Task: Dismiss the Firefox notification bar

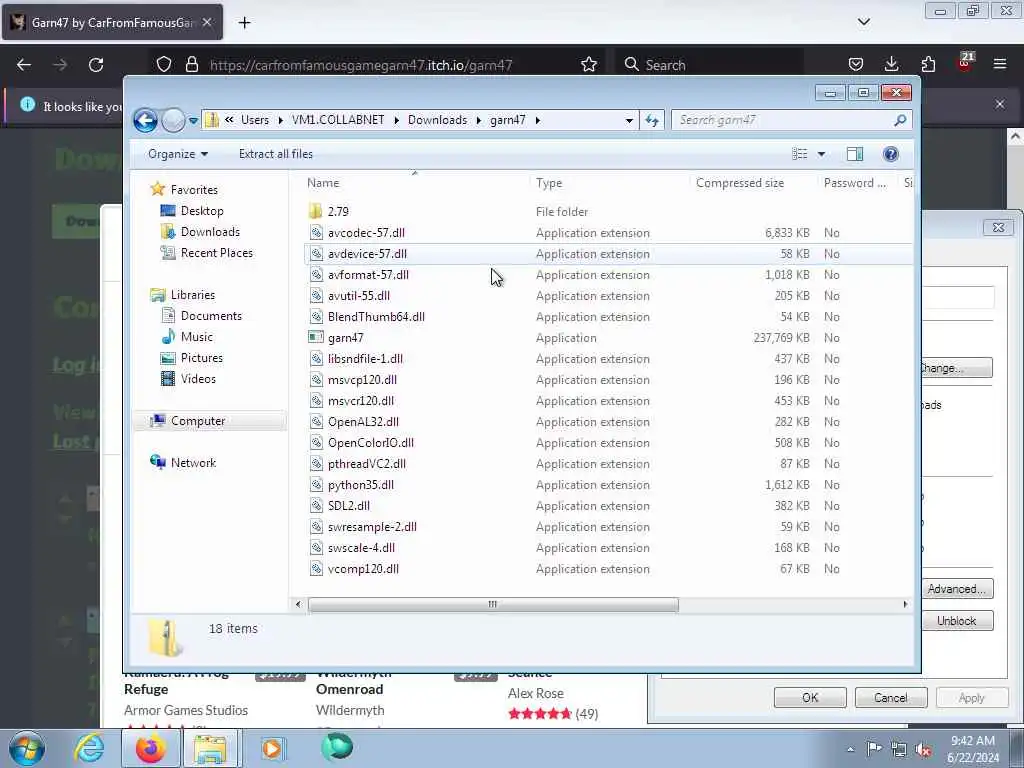Action: coord(1000,104)
